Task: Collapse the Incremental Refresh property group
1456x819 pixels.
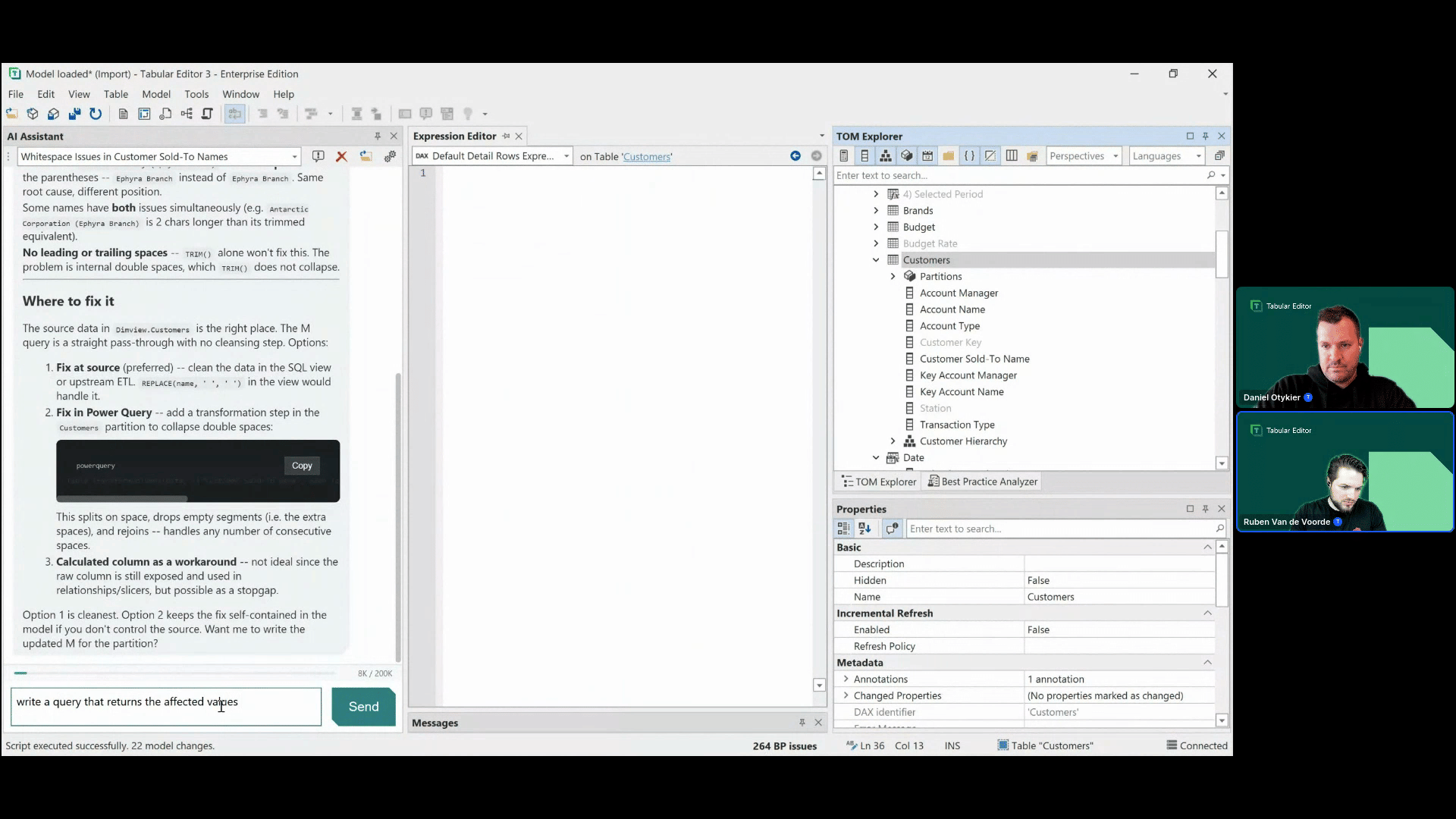Action: [x=1207, y=613]
